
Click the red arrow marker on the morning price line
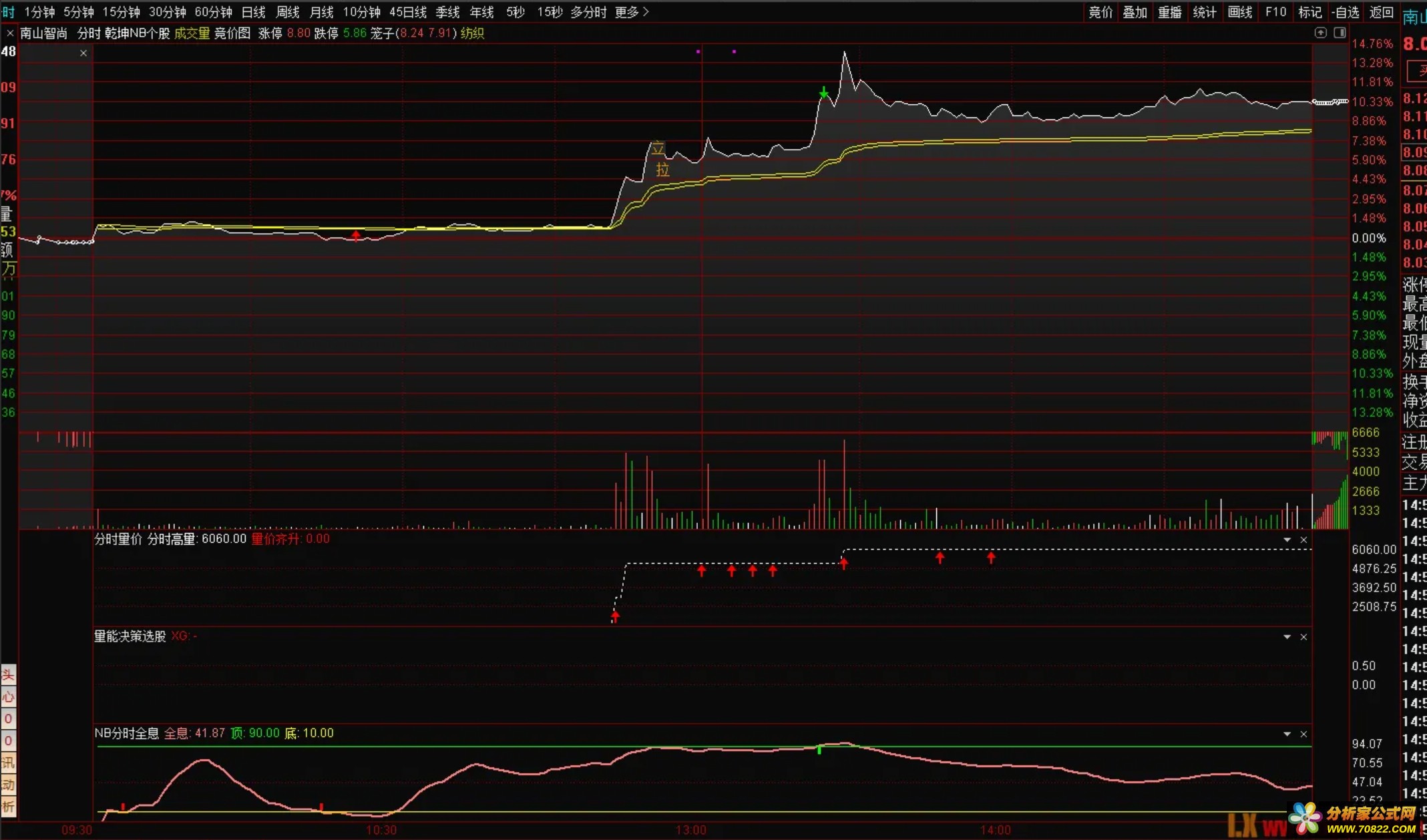(x=356, y=235)
